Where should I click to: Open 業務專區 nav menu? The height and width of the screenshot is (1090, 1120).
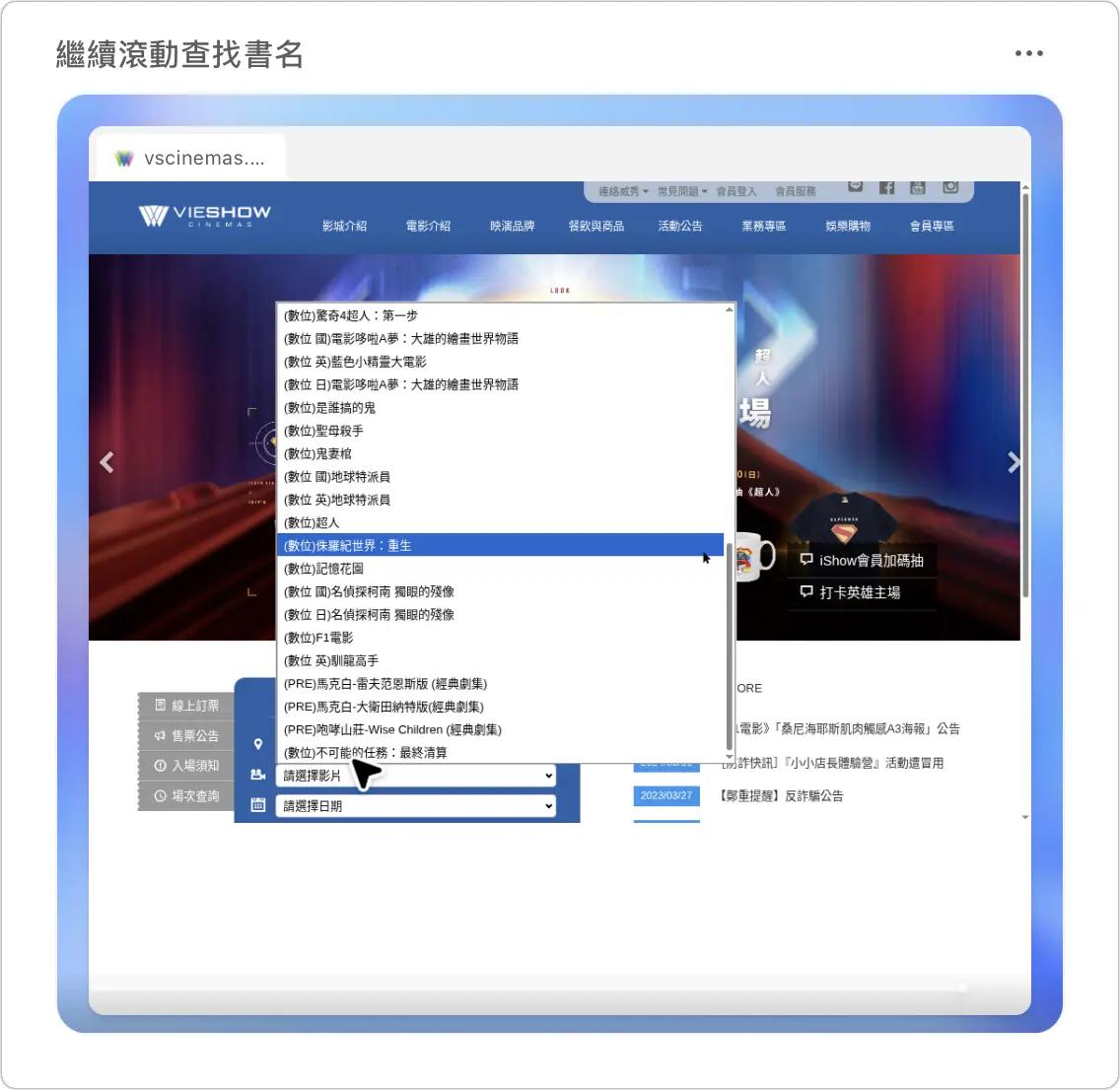764,227
